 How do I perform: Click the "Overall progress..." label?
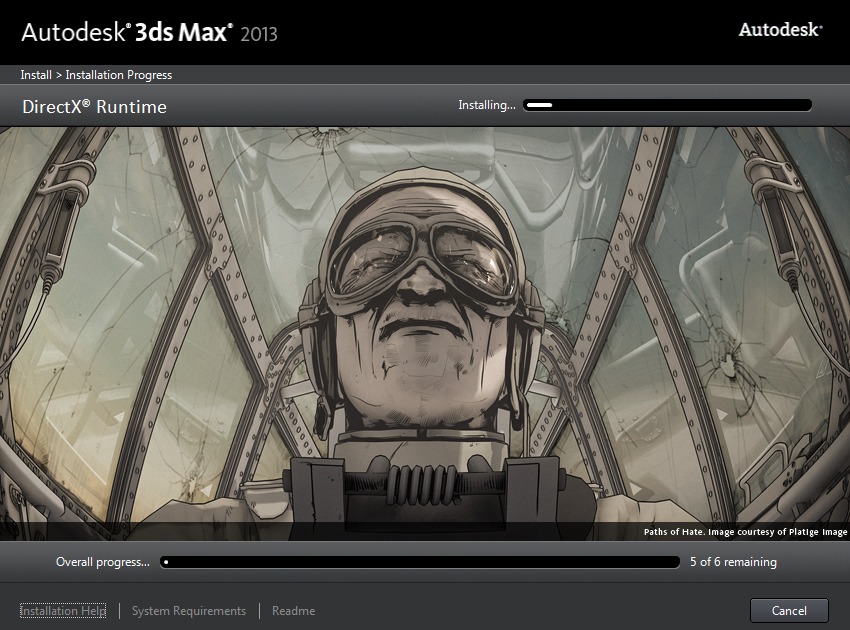coord(102,562)
